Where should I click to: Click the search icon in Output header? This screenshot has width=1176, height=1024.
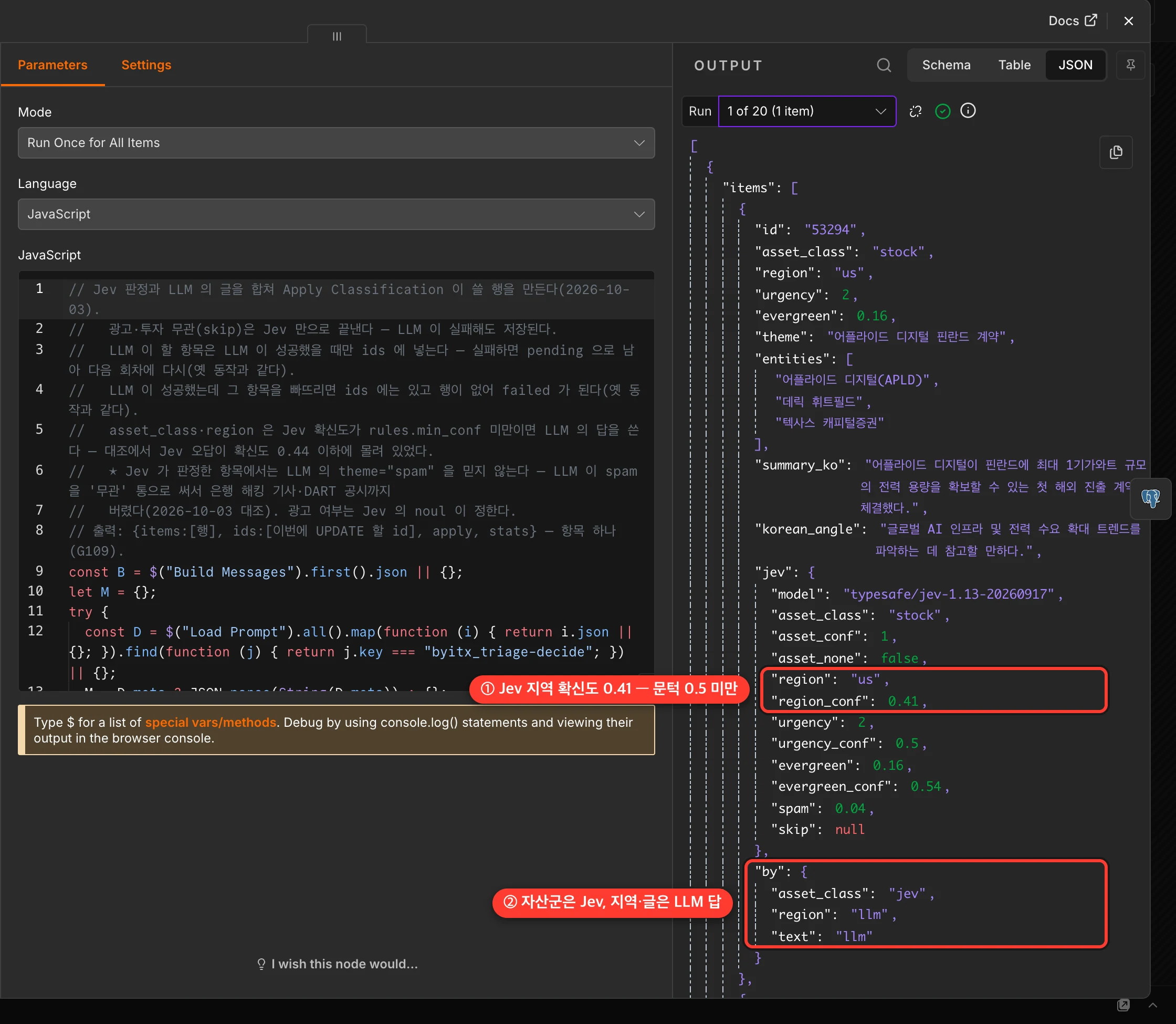(884, 65)
